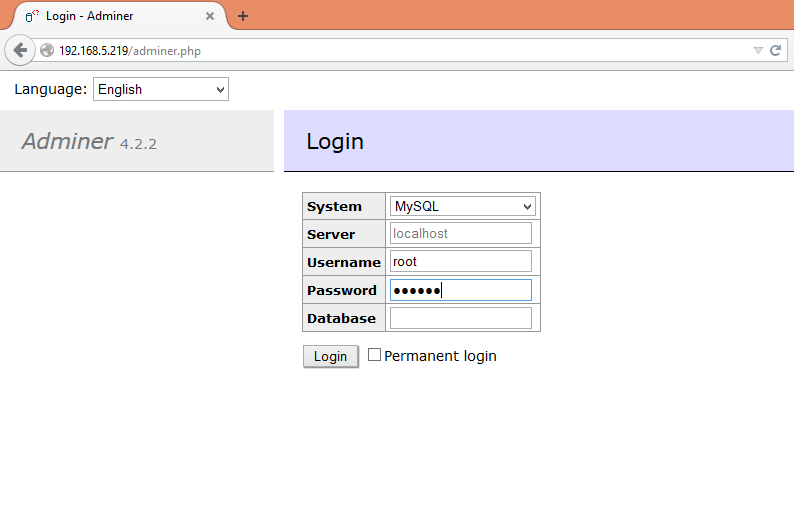Click the 4.2.2 version number
794x529 pixels.
(138, 144)
